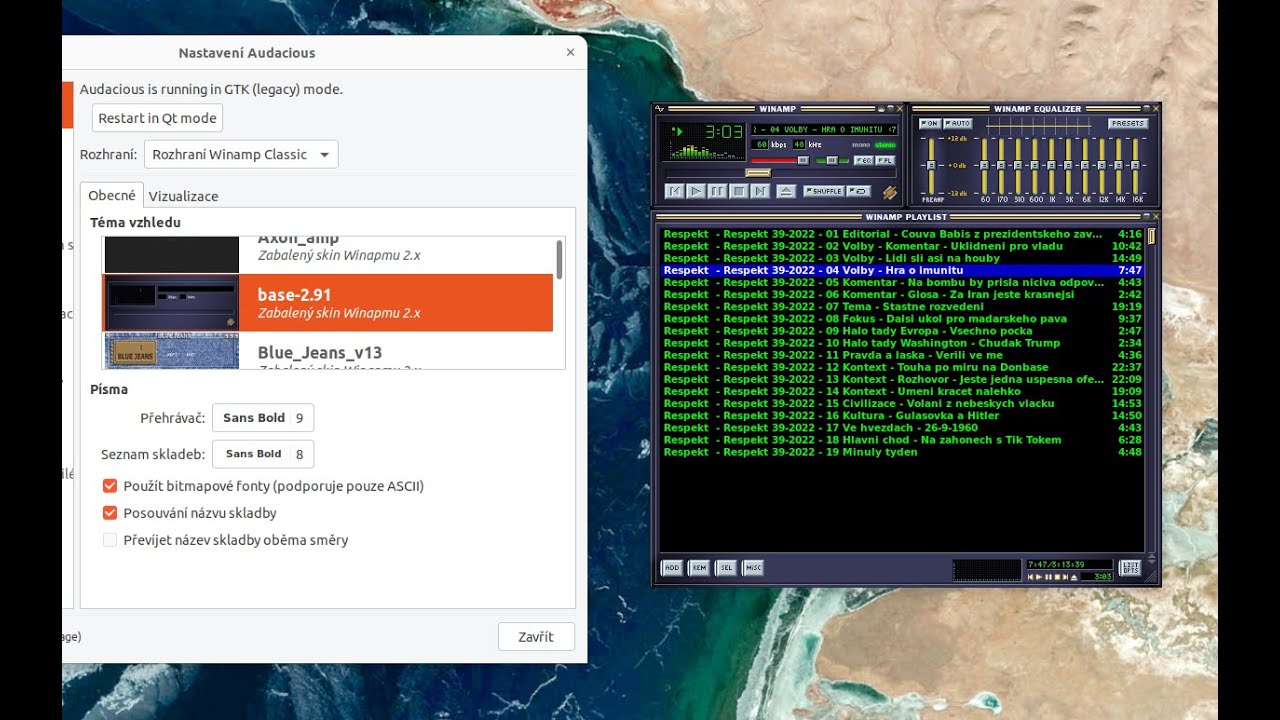
Task: Toggle Převíjet název skladby oběma směry checkbox
Action: click(110, 540)
